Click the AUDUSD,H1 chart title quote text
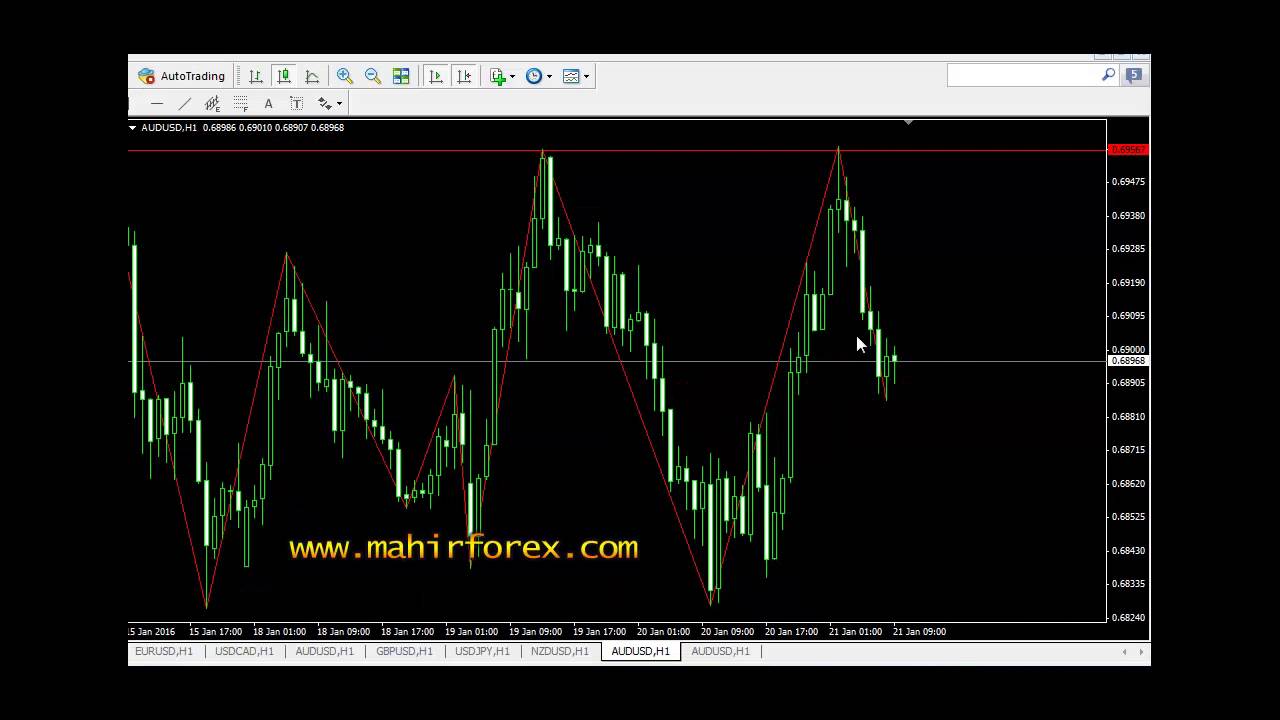1280x720 pixels. pos(243,128)
